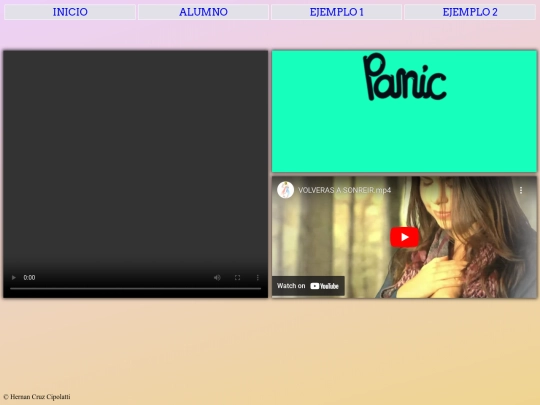Mute the left video player's volume
Viewport: 540px width, 405px height.
point(217,278)
